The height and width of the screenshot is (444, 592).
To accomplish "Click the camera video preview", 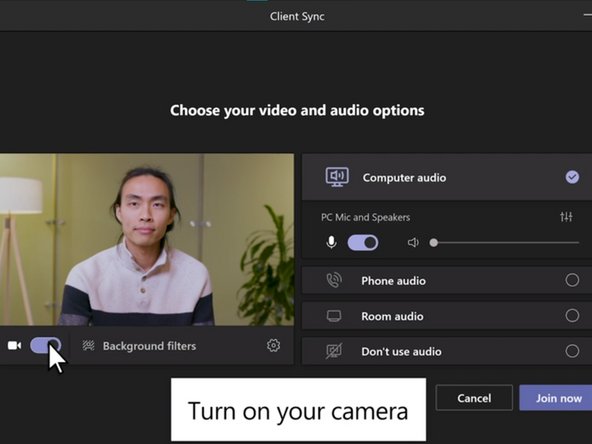I will (147, 239).
